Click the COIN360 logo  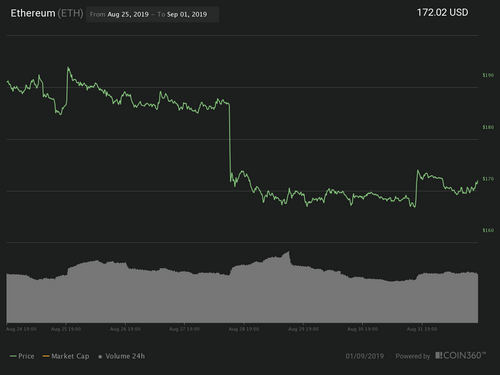[x=460, y=355]
